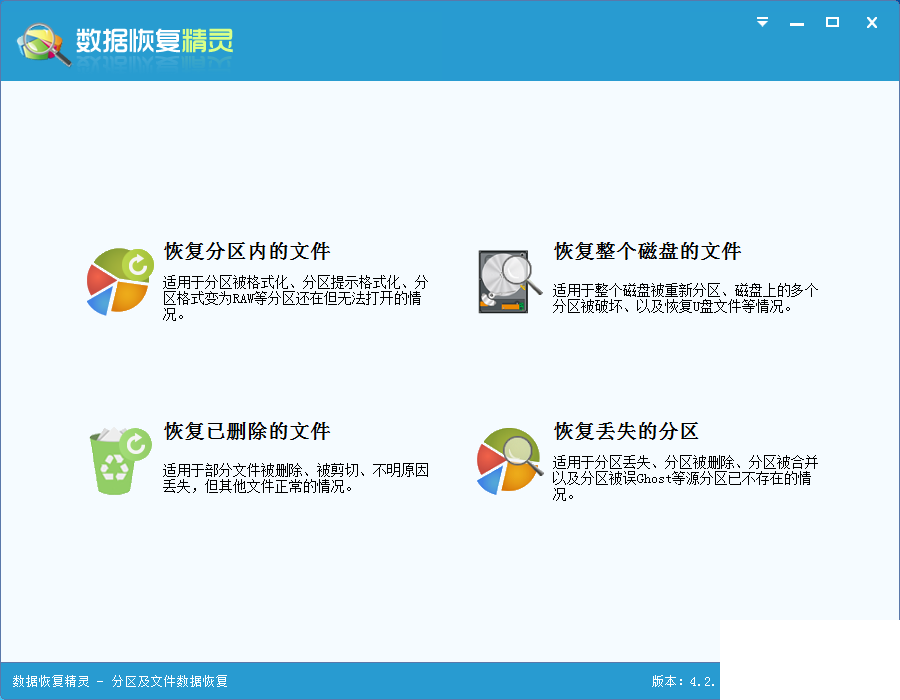Close the data recovery window
The width and height of the screenshot is (900, 700).
(872, 22)
